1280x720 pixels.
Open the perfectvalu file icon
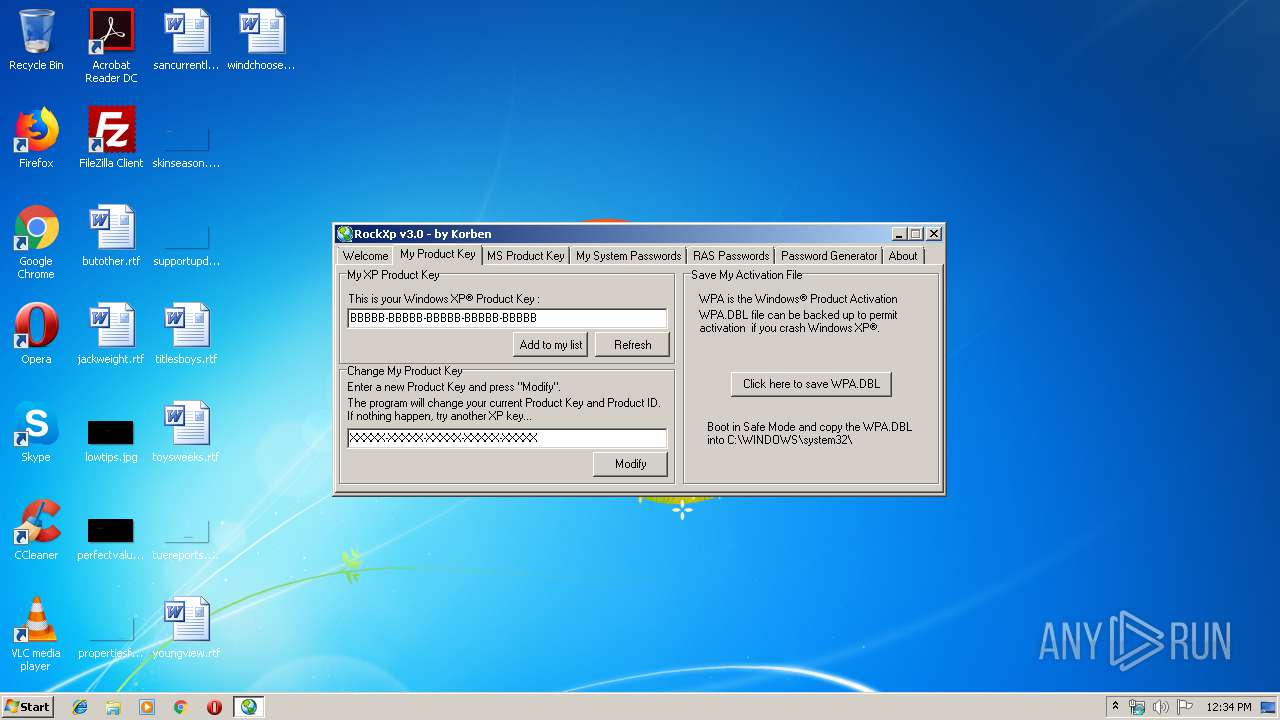click(x=111, y=538)
